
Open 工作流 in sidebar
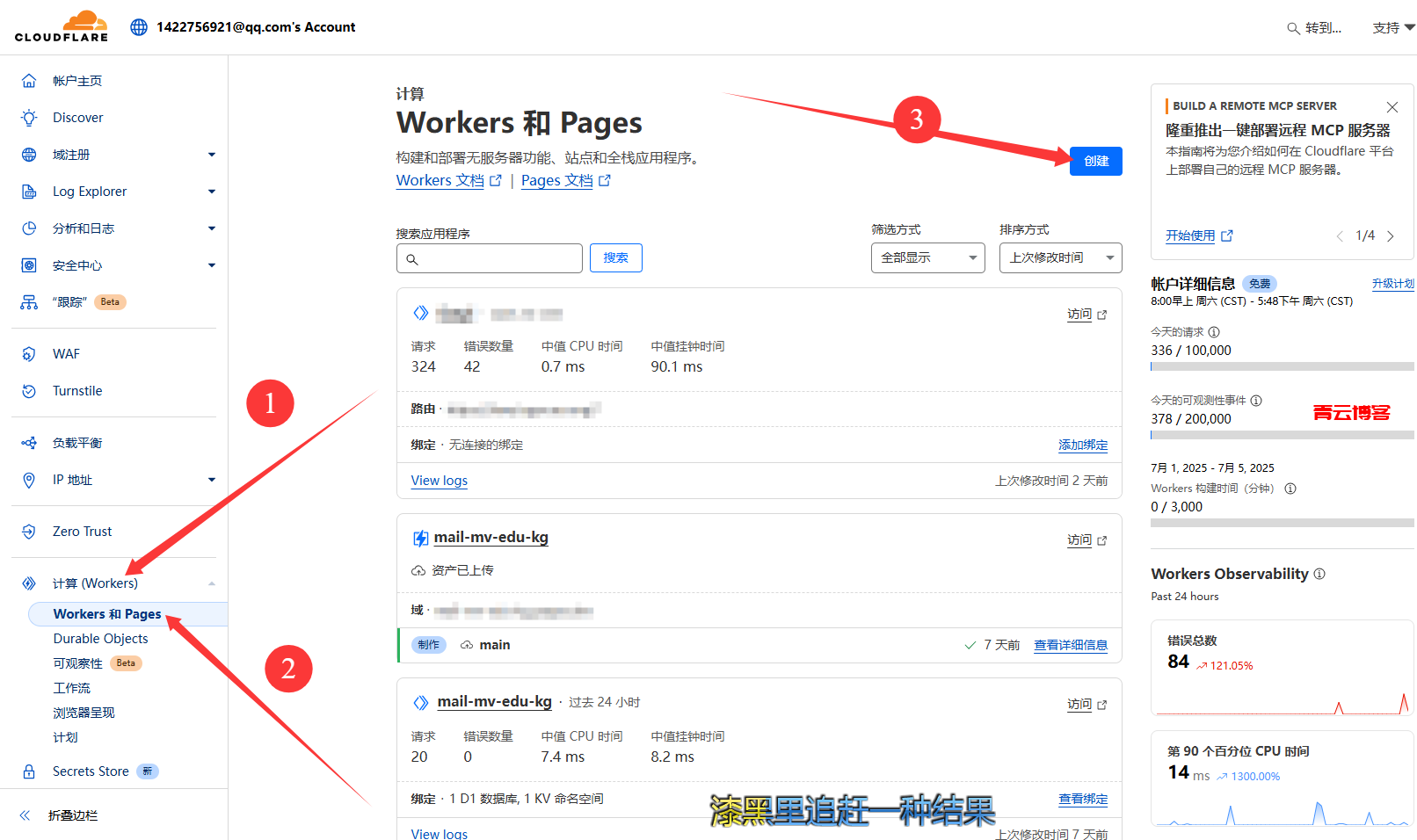[x=72, y=688]
